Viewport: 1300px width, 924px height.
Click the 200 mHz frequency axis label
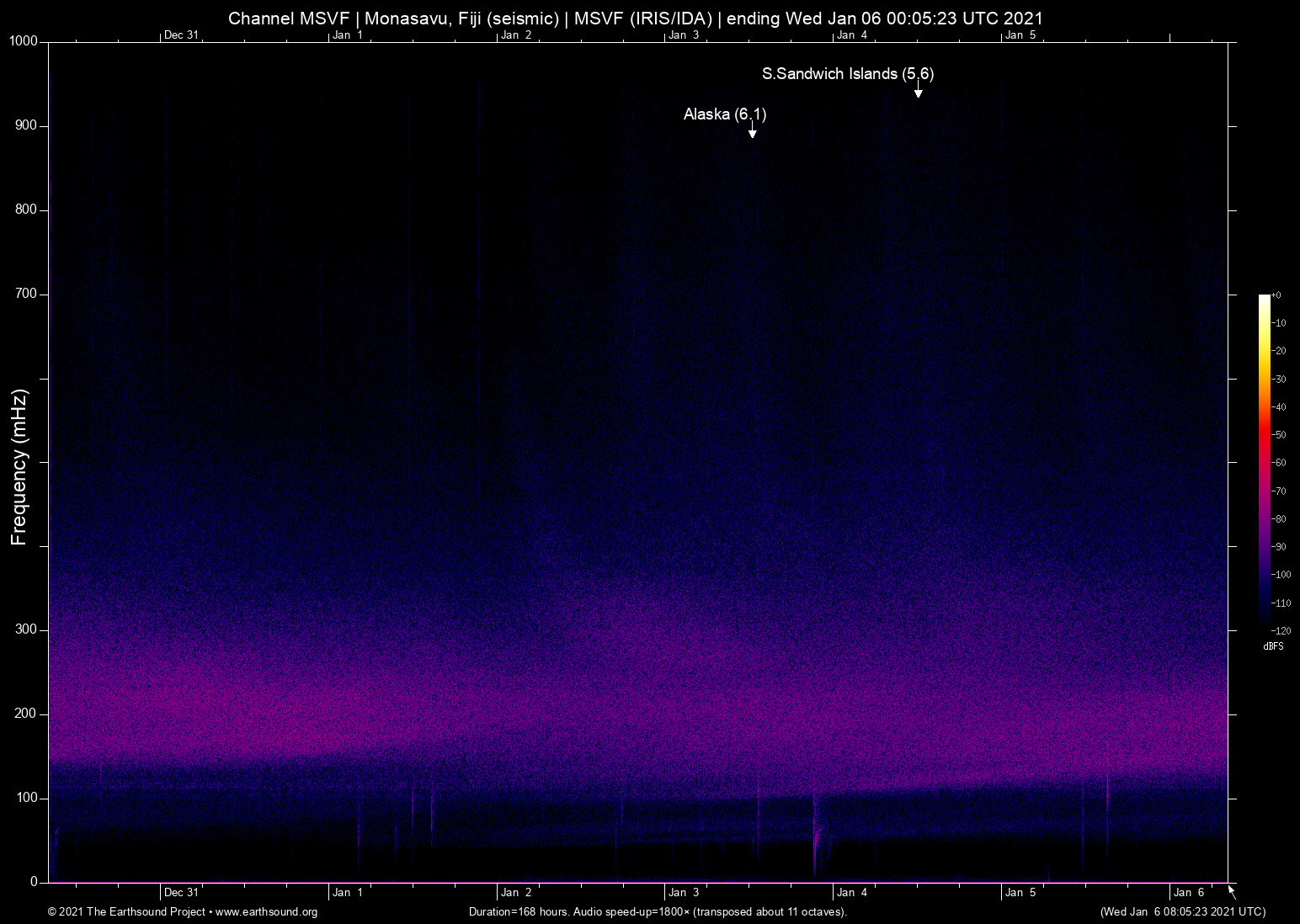tap(26, 714)
